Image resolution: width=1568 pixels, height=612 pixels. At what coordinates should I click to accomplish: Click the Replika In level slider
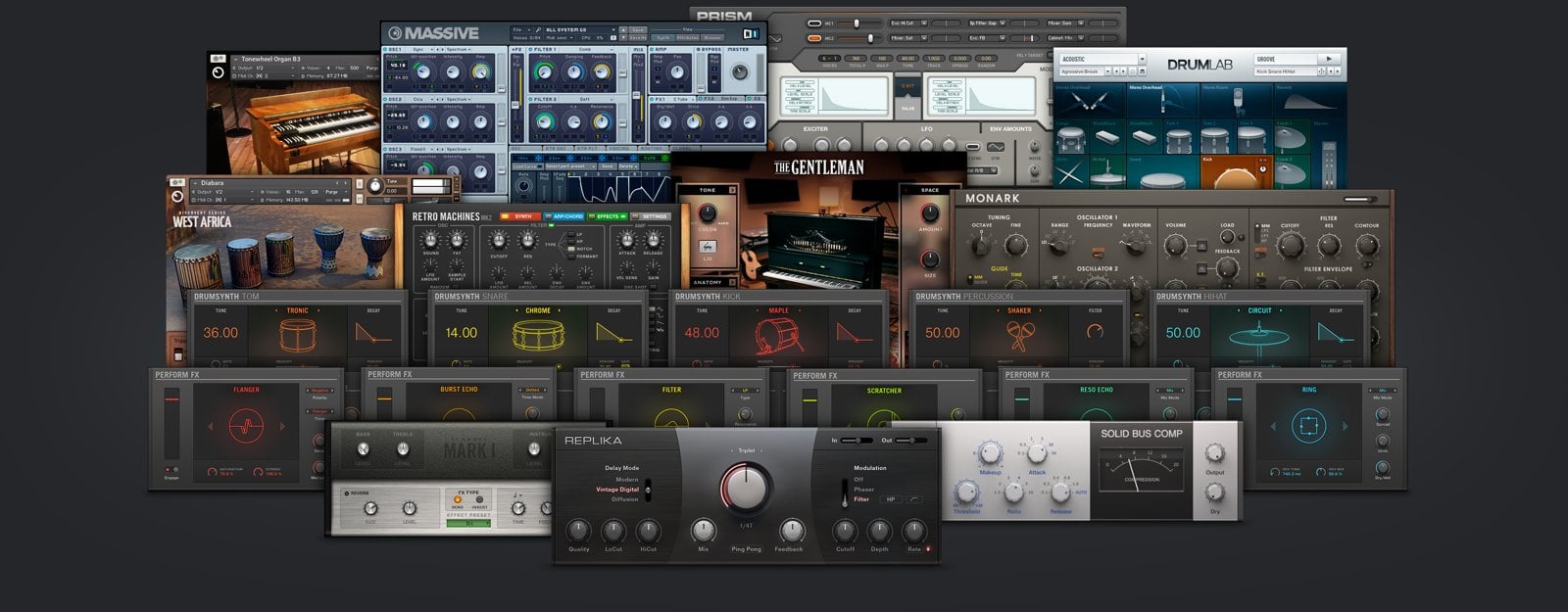[x=856, y=441]
